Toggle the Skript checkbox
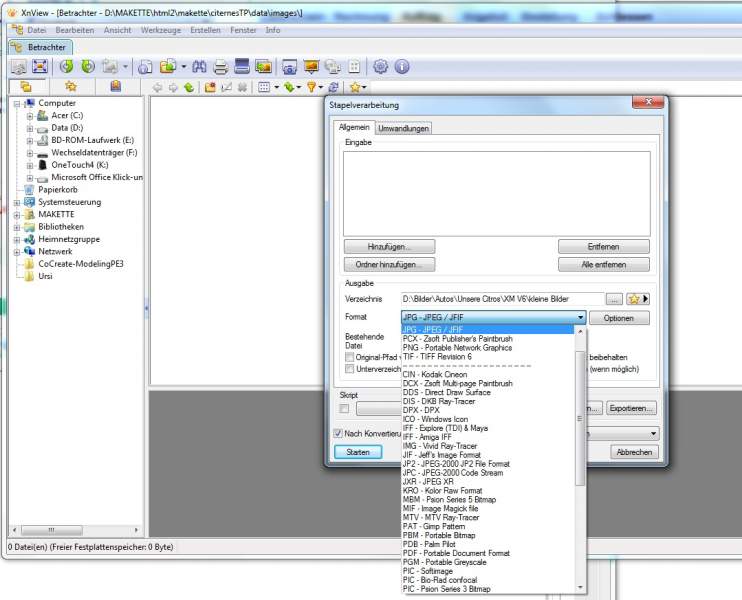 click(x=344, y=408)
